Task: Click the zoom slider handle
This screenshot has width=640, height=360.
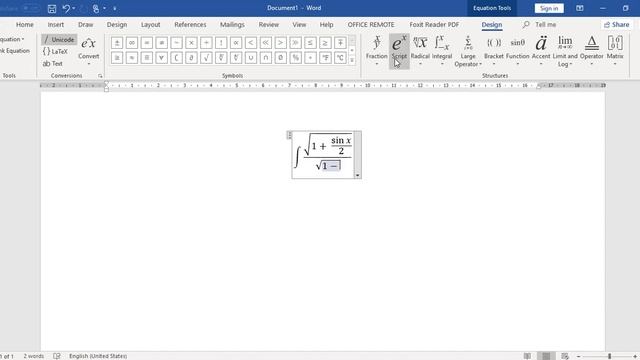Action: click(609, 356)
